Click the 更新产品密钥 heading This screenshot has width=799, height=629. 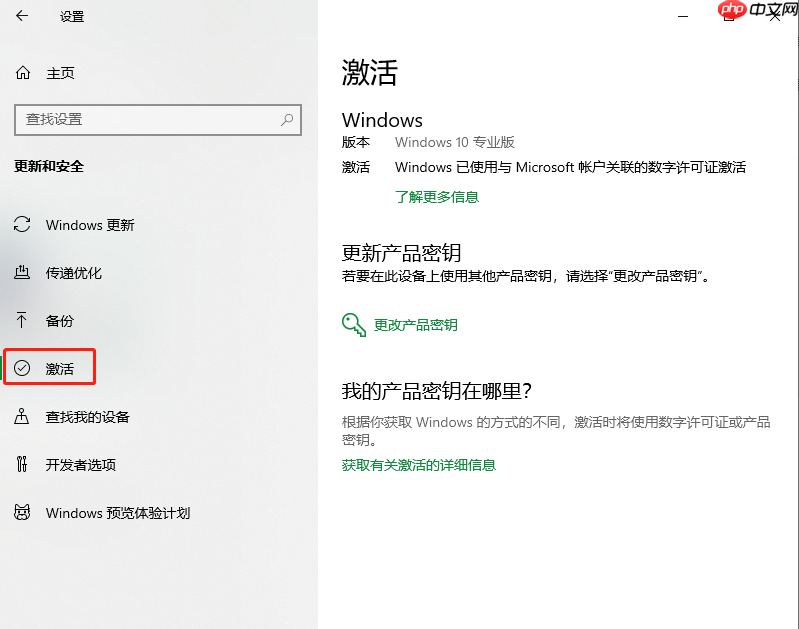point(401,253)
